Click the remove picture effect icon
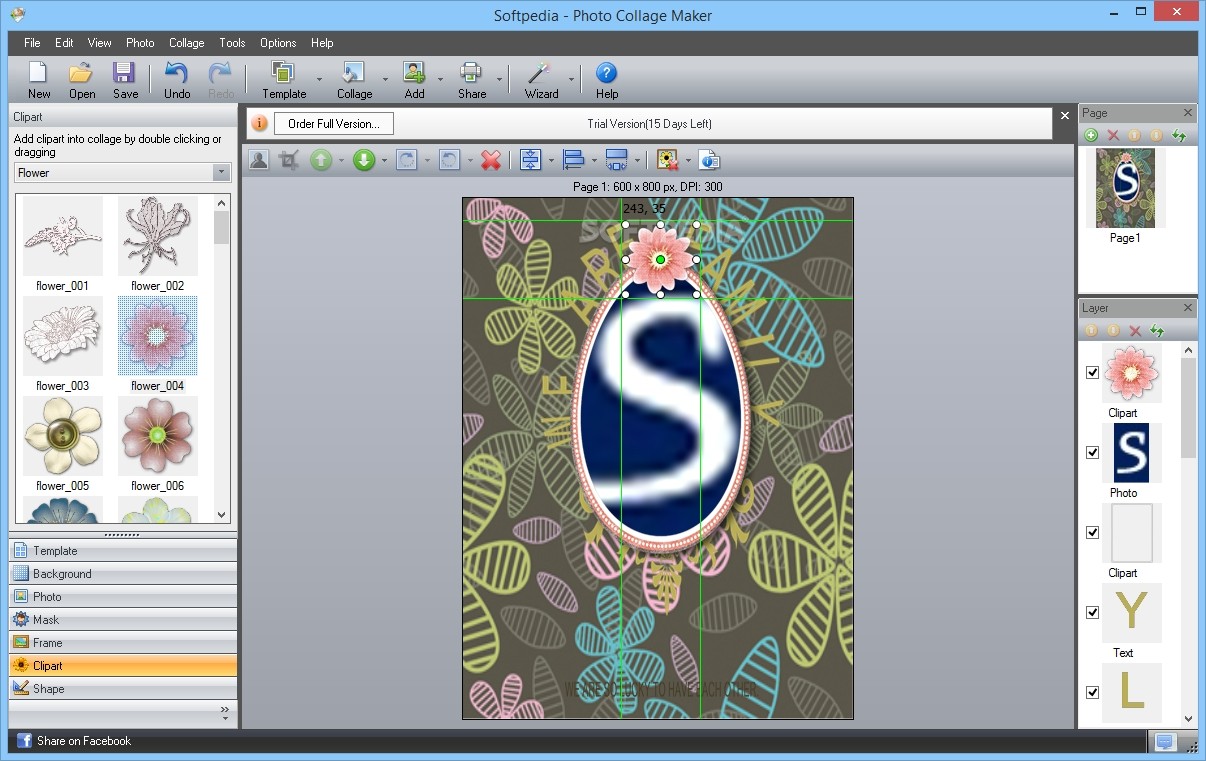1206x761 pixels. [x=667, y=160]
